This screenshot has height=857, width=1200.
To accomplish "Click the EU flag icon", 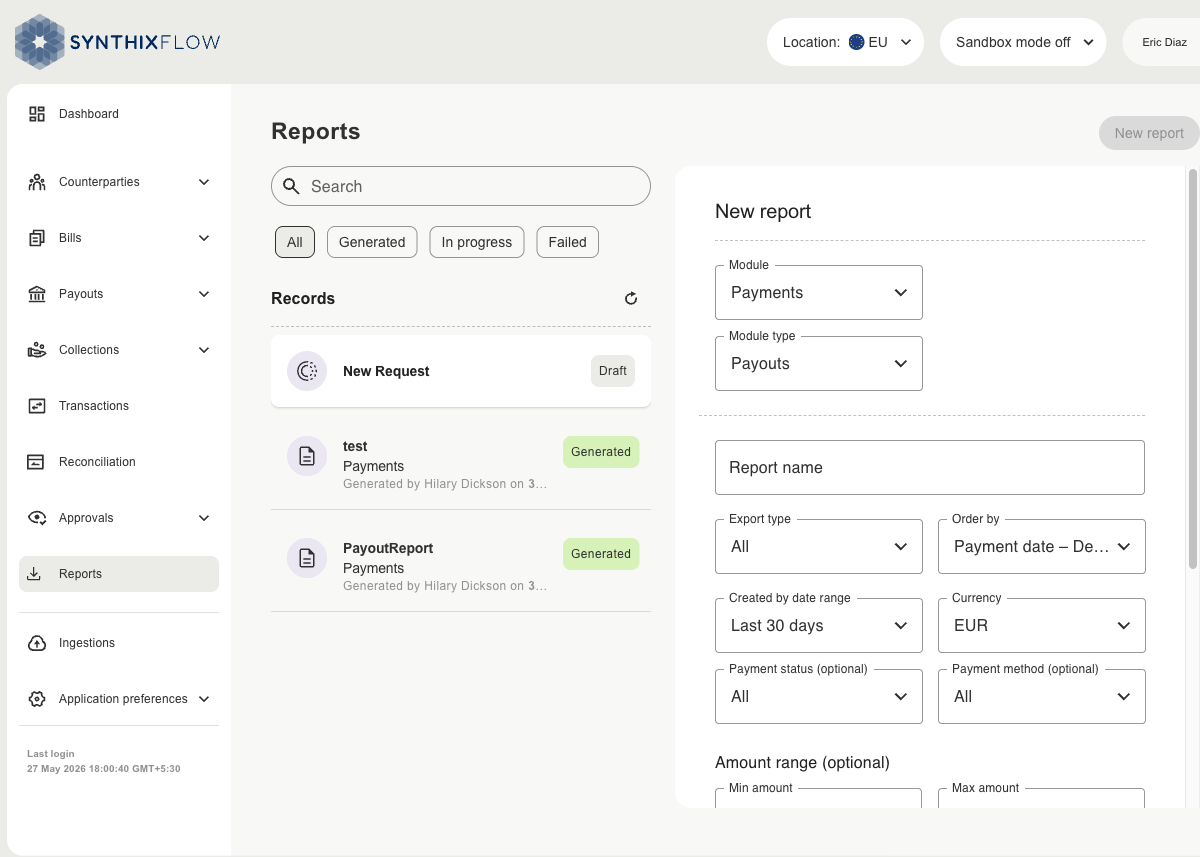I will tap(856, 42).
